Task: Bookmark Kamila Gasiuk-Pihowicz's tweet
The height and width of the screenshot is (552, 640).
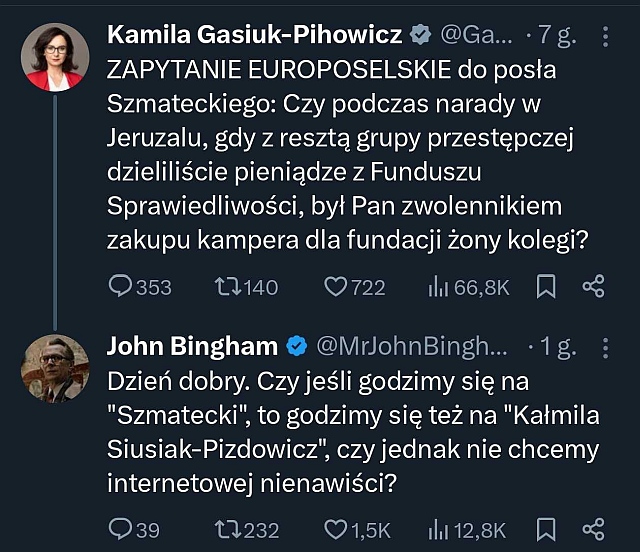Action: click(x=546, y=288)
